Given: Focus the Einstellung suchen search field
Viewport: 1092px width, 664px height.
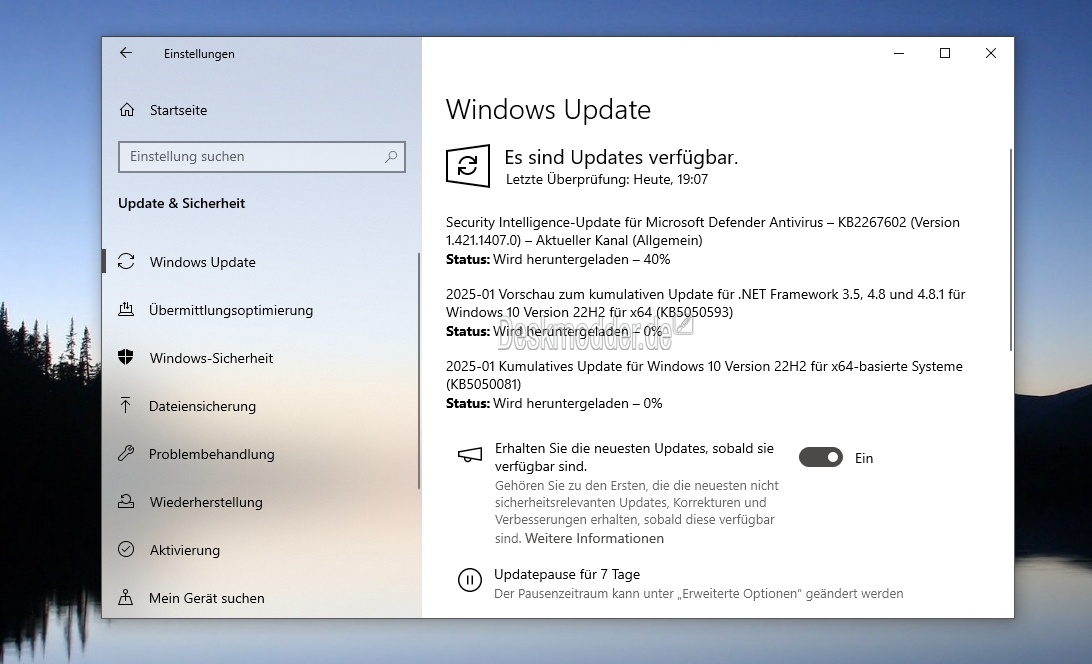Looking at the screenshot, I should pyautogui.click(x=262, y=157).
